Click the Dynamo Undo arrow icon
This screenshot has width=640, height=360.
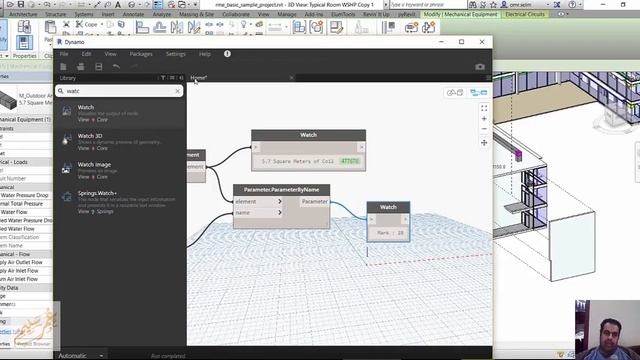point(116,67)
